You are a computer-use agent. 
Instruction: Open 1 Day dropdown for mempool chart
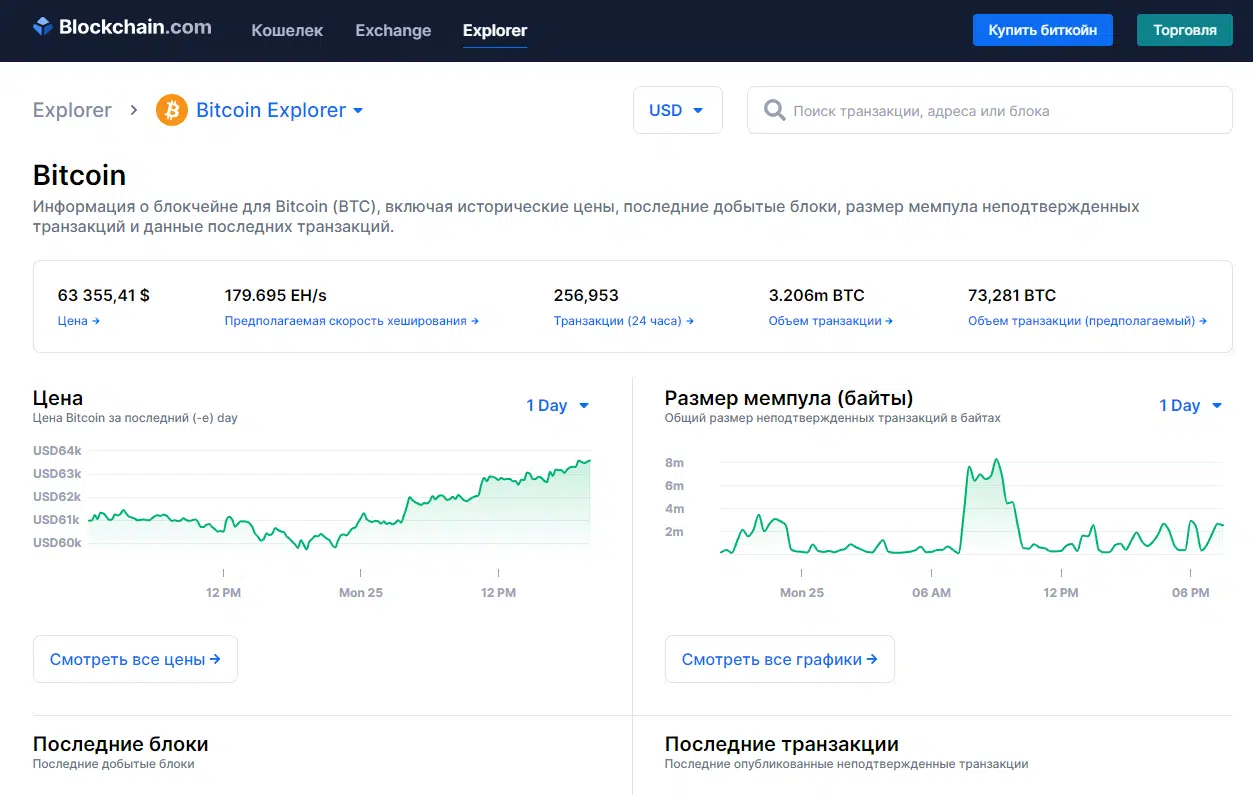[1191, 405]
